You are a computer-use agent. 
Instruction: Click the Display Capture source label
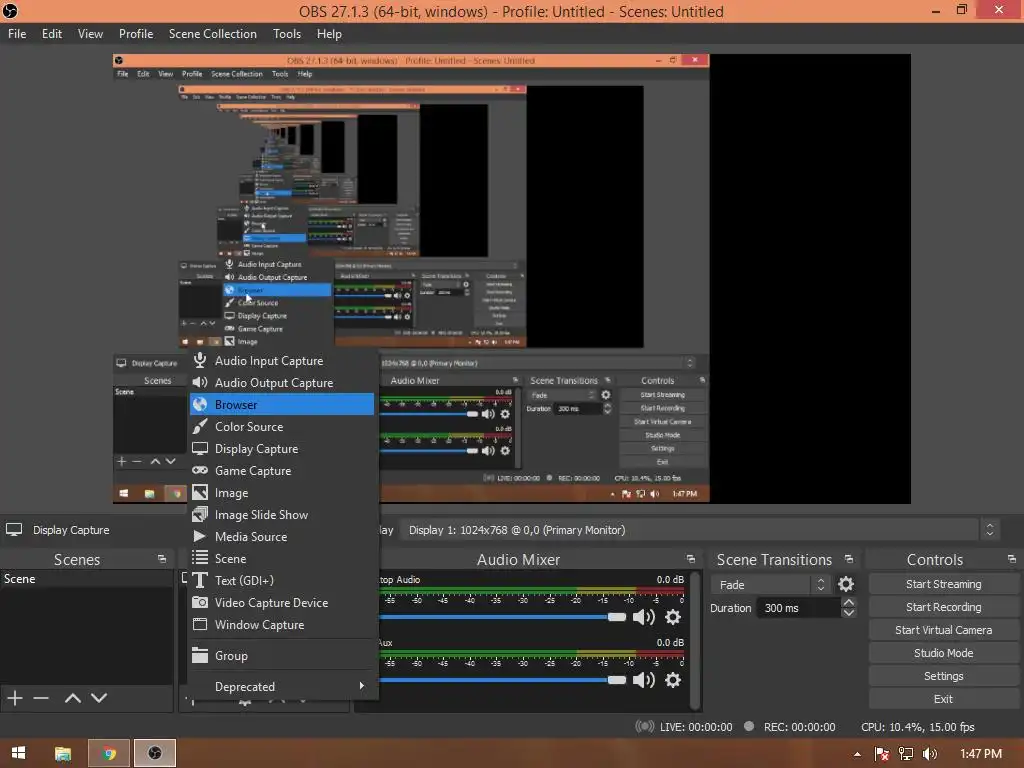[x=71, y=530]
